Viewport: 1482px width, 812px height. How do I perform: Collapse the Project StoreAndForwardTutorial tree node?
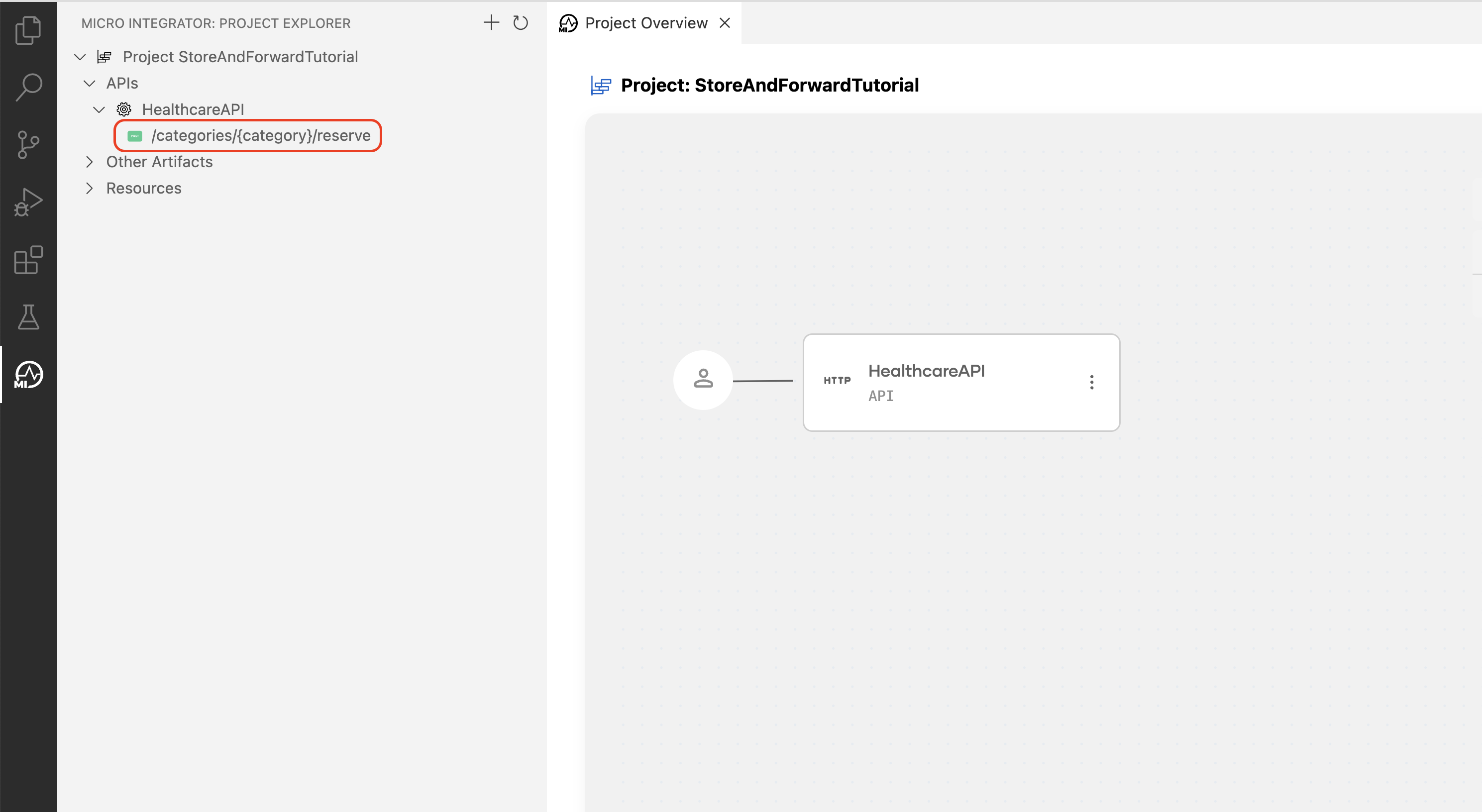80,57
